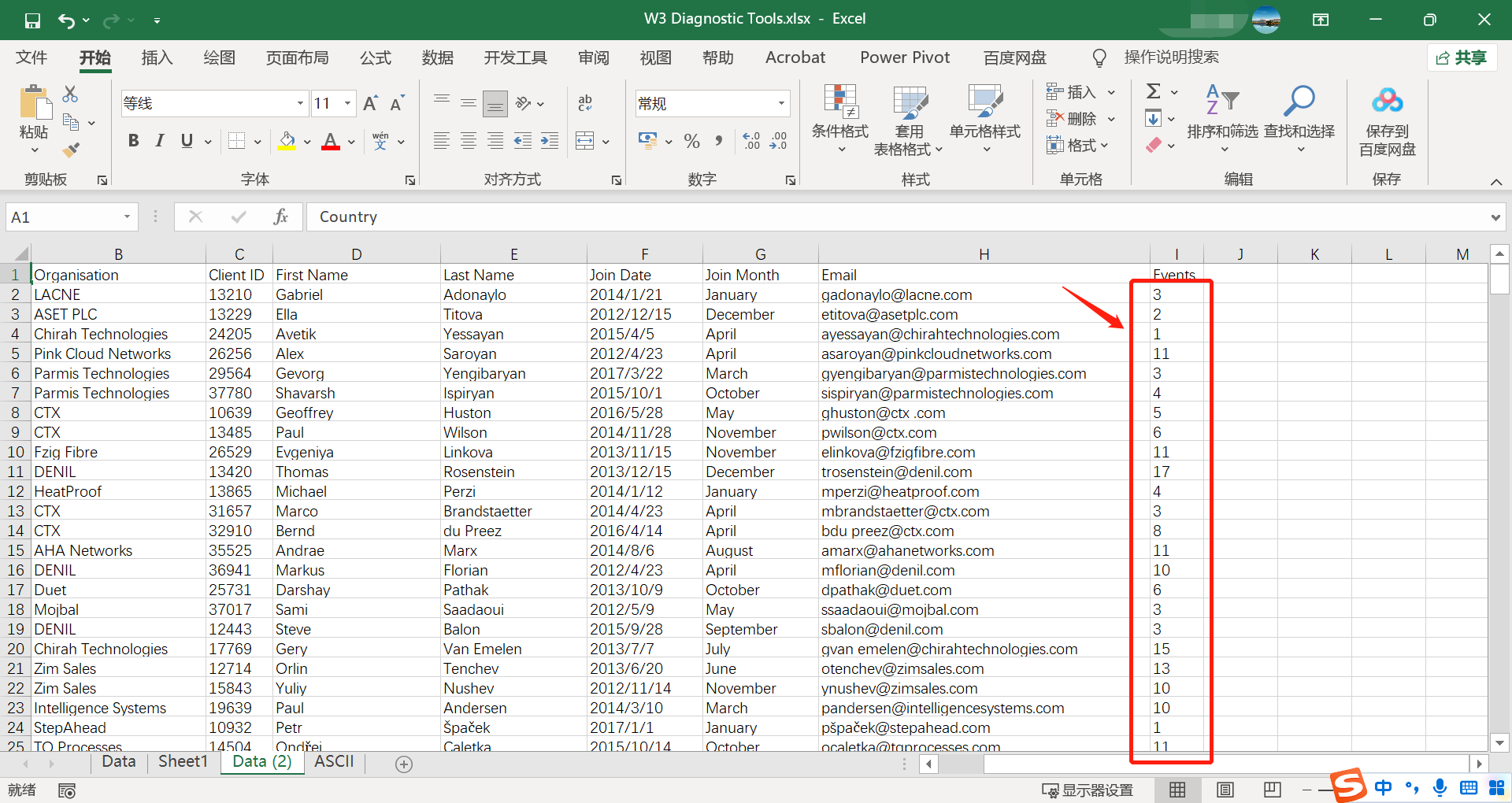Apply a cell border with the borders icon
1512x803 pixels.
click(236, 141)
